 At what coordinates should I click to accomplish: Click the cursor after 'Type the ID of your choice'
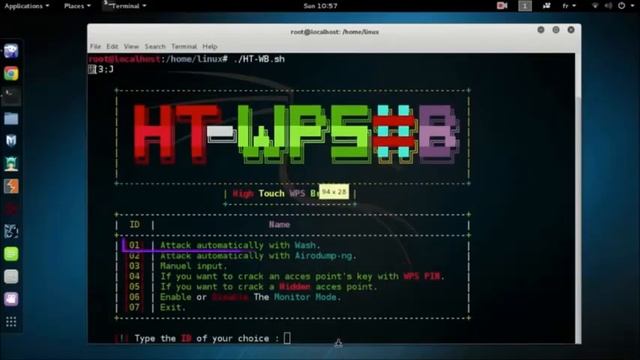(287, 338)
